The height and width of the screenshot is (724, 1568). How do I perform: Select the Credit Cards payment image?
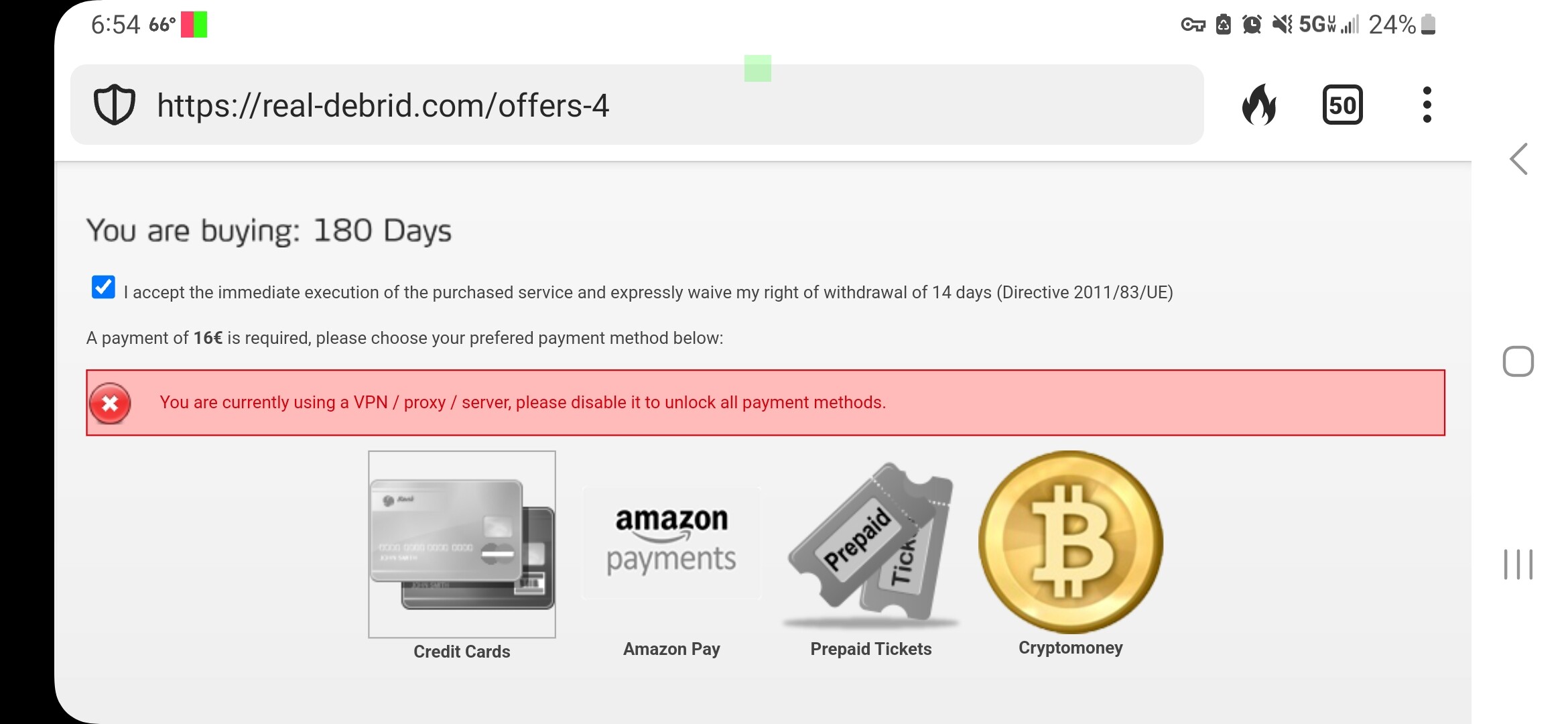pos(462,544)
